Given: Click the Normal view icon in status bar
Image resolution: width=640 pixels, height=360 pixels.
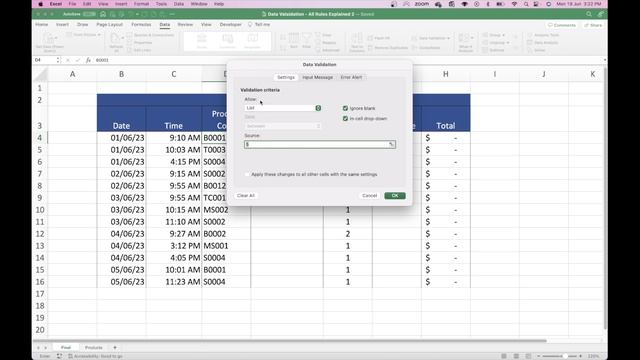Looking at the screenshot, I should (x=504, y=356).
